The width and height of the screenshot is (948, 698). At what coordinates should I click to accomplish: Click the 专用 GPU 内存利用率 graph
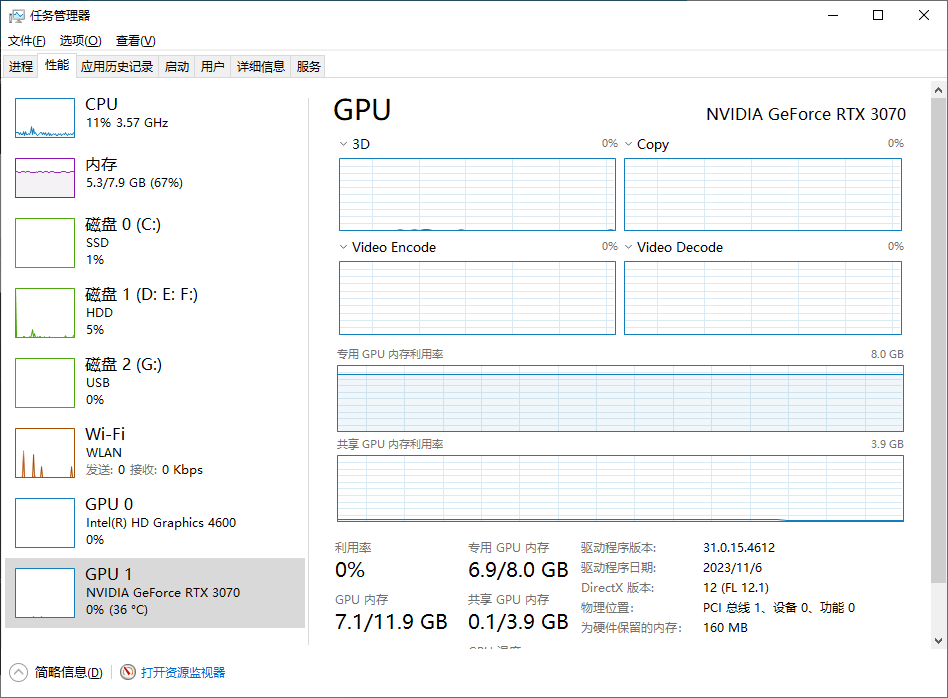(620, 399)
